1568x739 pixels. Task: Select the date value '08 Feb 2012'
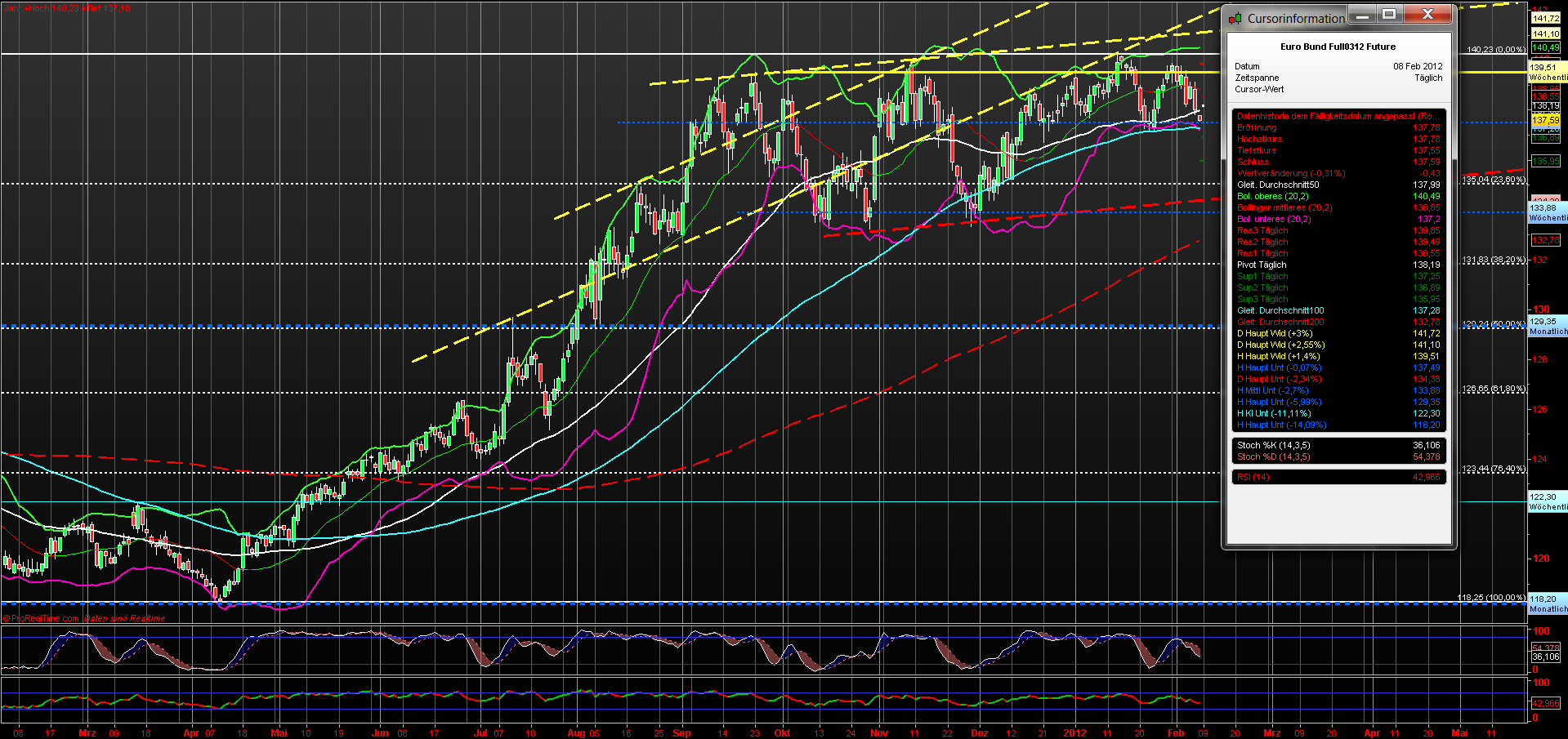[x=1418, y=66]
